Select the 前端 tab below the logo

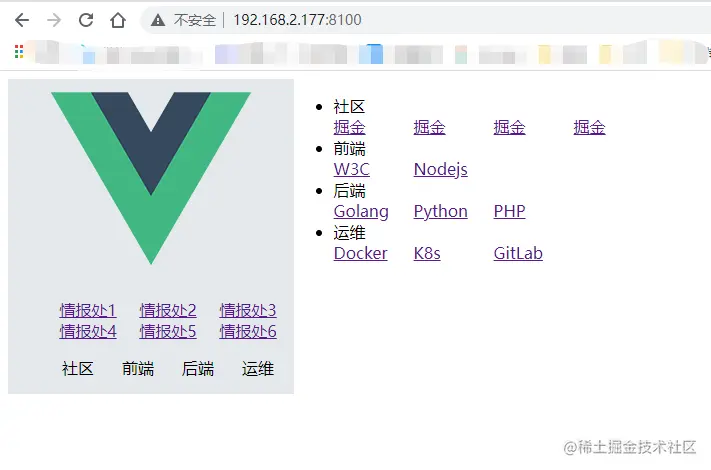[x=138, y=368]
